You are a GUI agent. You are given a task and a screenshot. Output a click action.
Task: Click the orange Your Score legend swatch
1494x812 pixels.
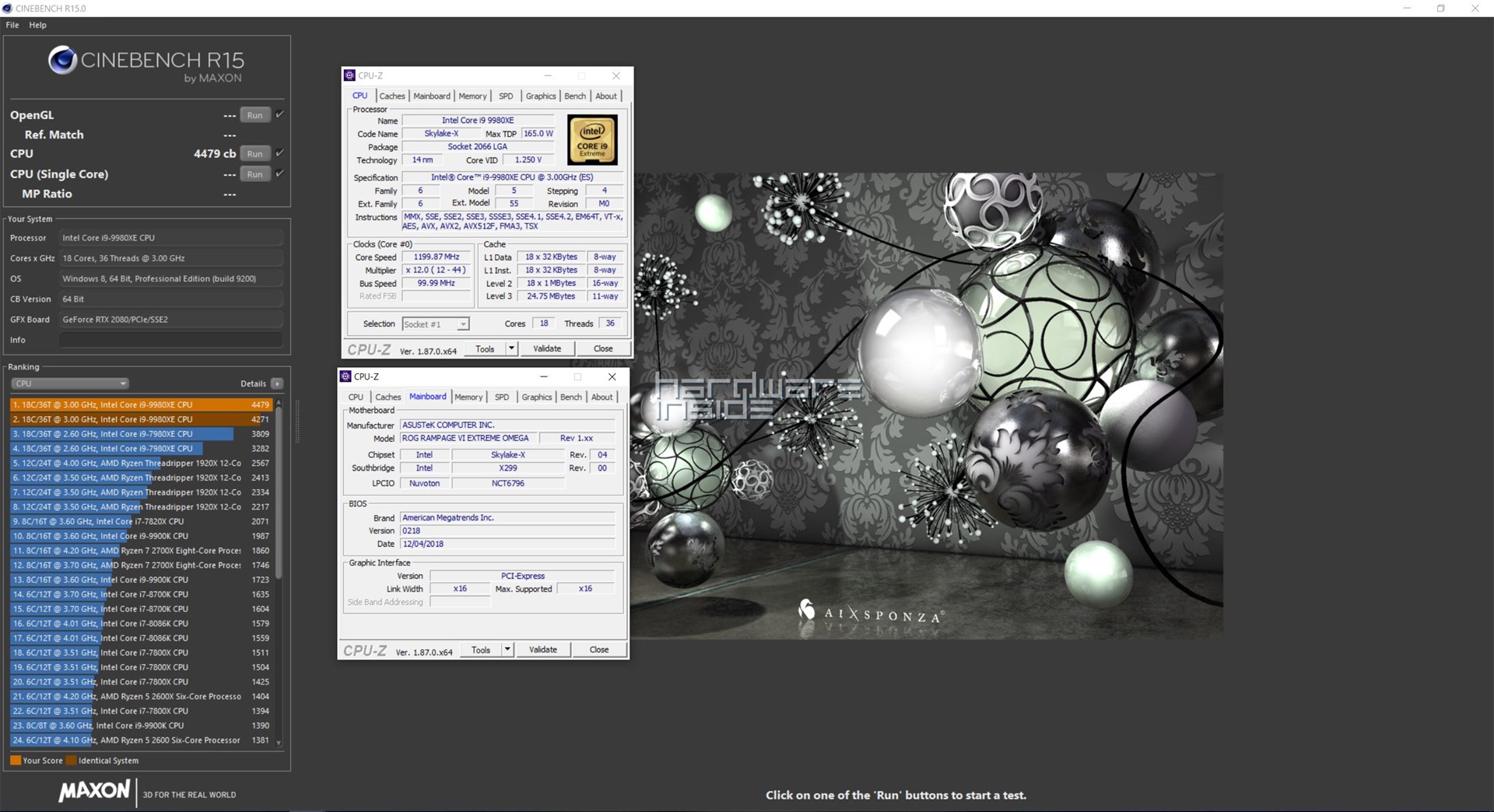pyautogui.click(x=16, y=761)
